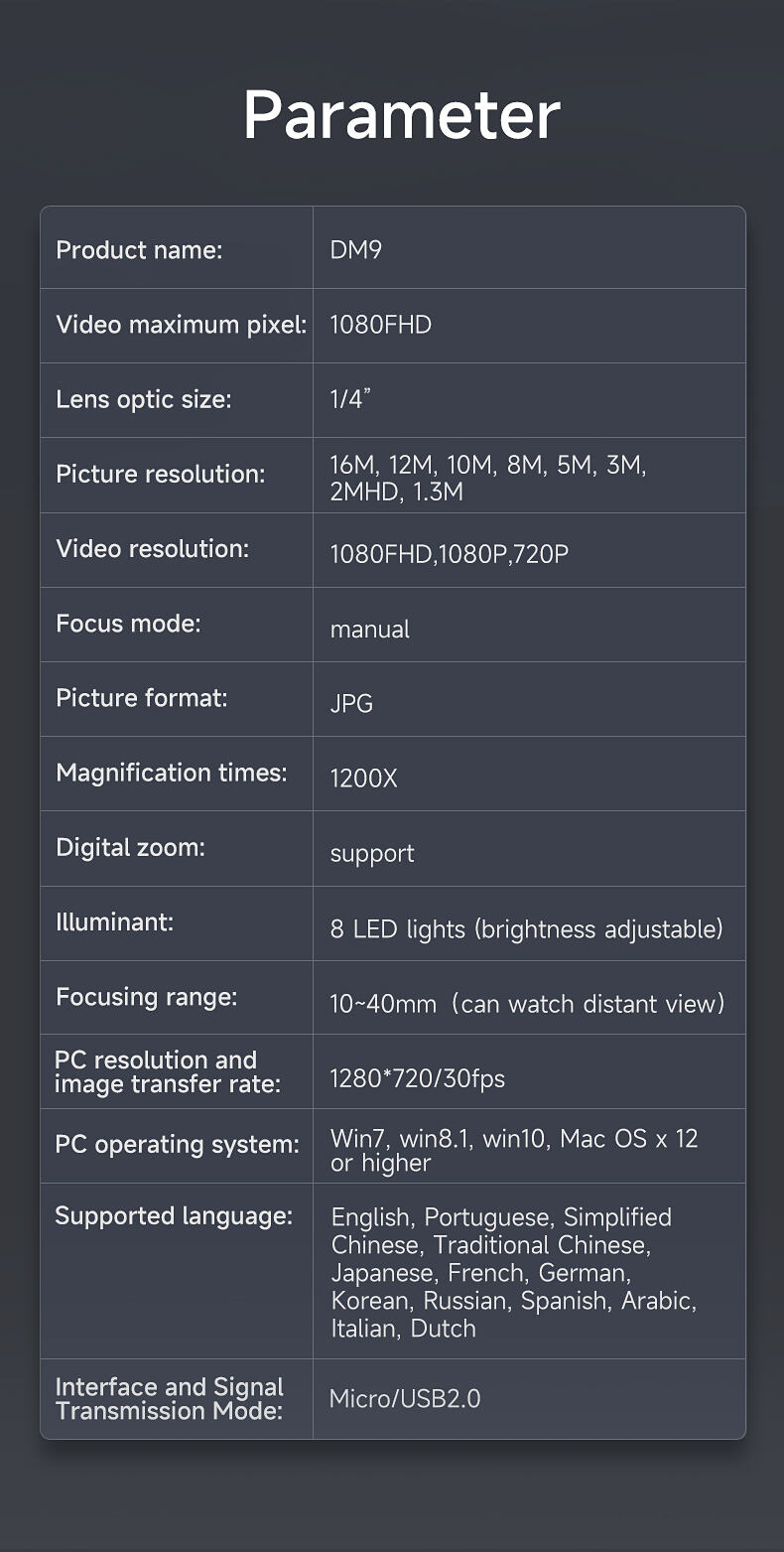Select the Video maximum pixel label

click(x=181, y=325)
